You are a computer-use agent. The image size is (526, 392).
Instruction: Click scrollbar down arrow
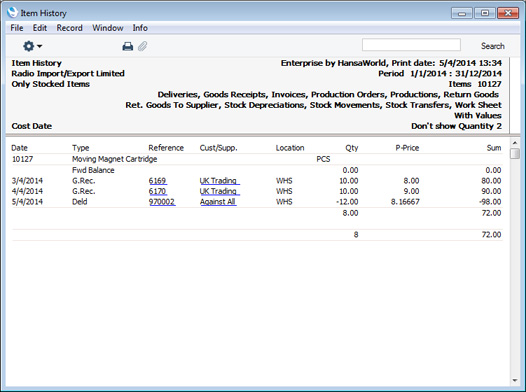(x=515, y=380)
